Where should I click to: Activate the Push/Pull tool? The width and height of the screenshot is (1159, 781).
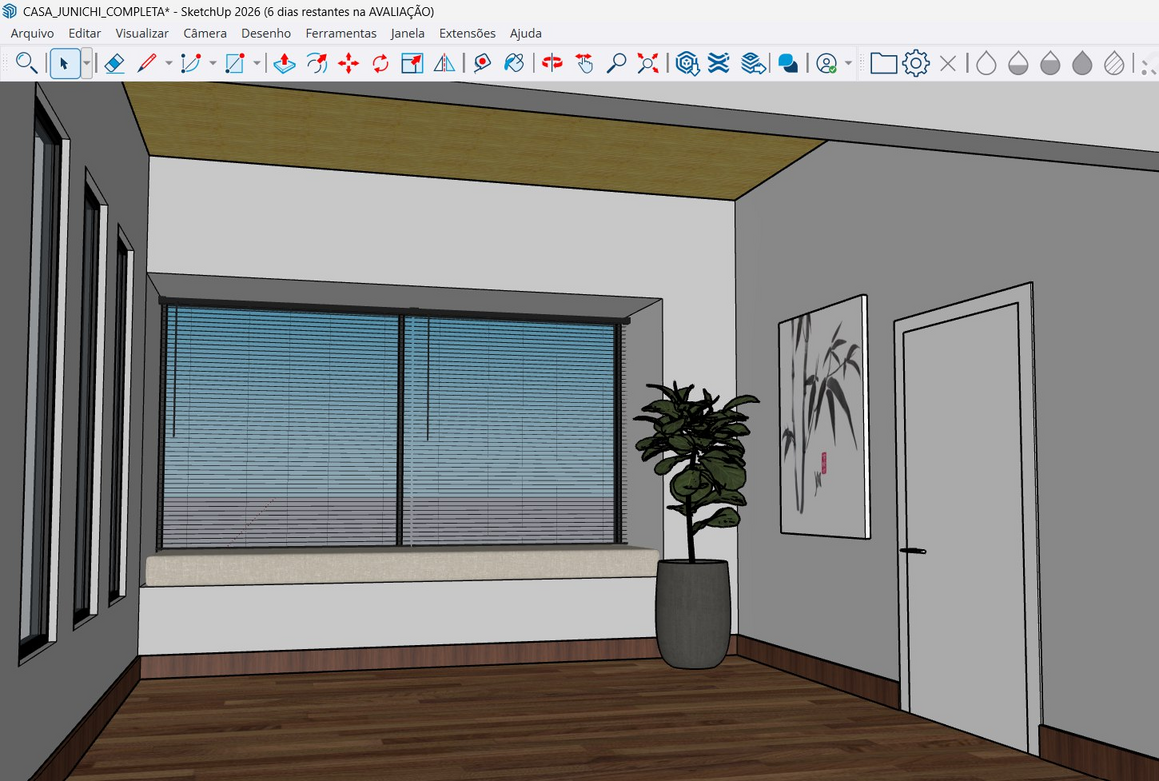[284, 64]
